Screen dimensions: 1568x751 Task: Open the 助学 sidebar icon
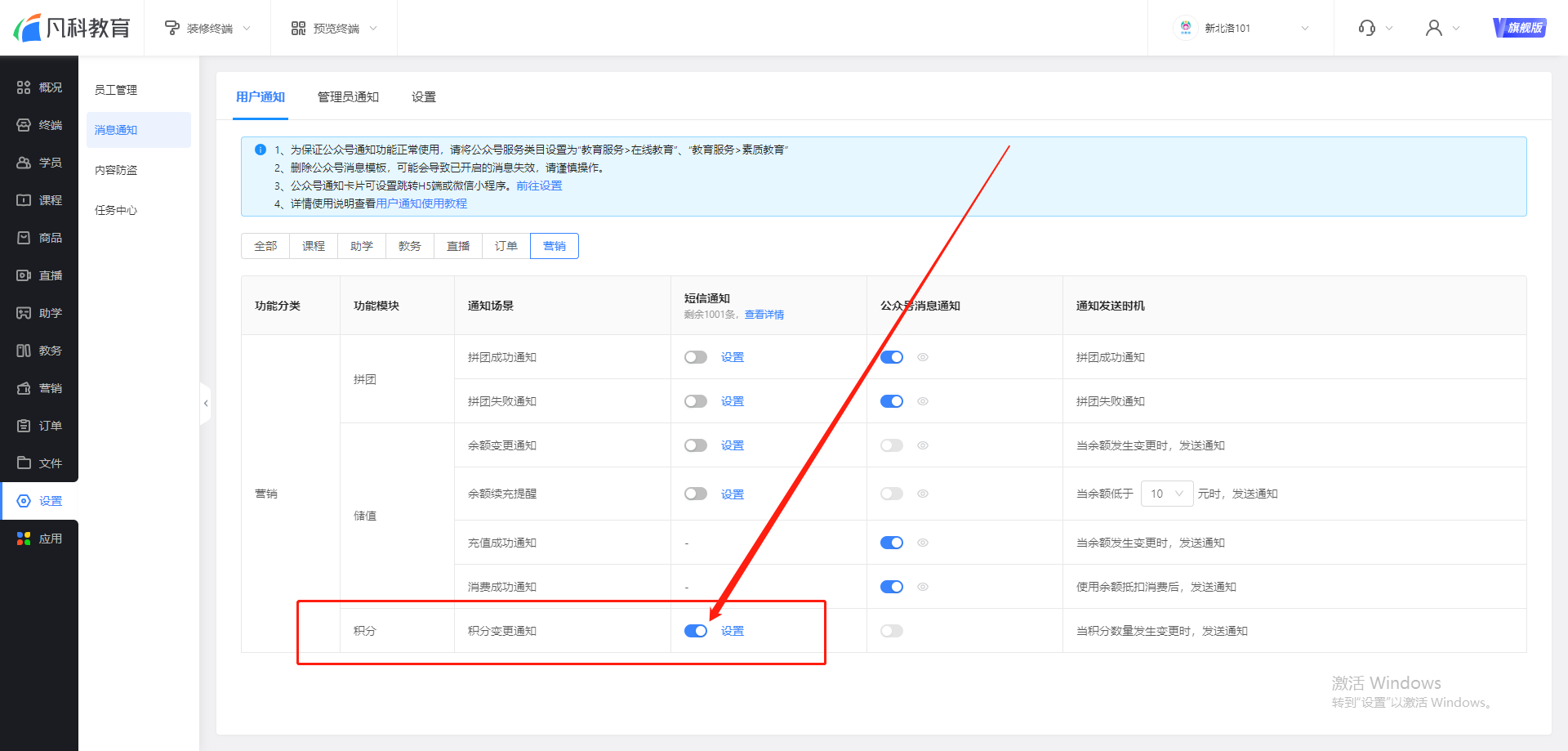[x=24, y=313]
